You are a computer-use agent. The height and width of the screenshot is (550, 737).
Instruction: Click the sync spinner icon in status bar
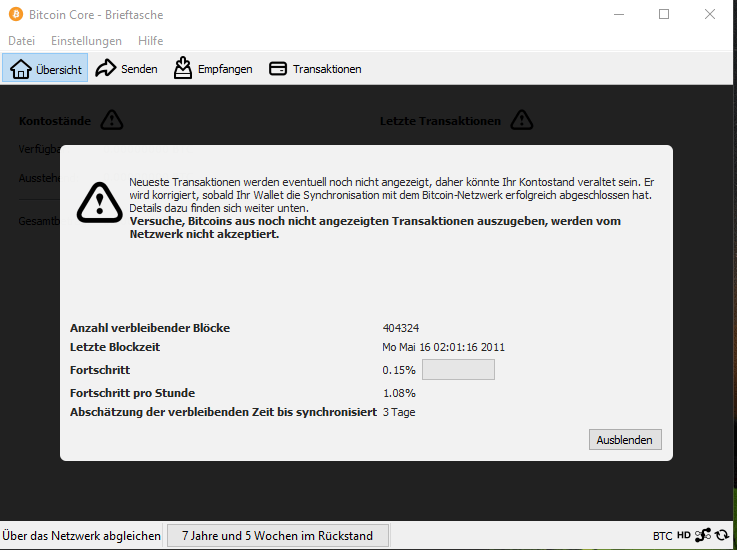(x=721, y=535)
